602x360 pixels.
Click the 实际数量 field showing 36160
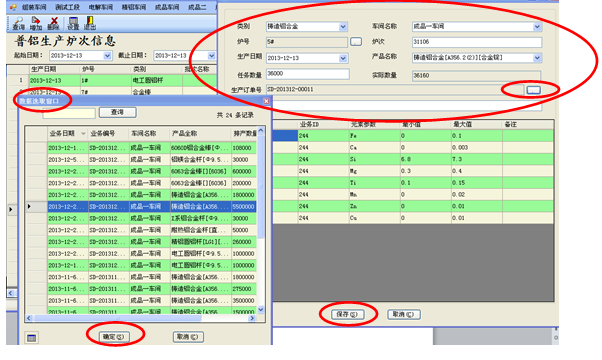(x=476, y=75)
